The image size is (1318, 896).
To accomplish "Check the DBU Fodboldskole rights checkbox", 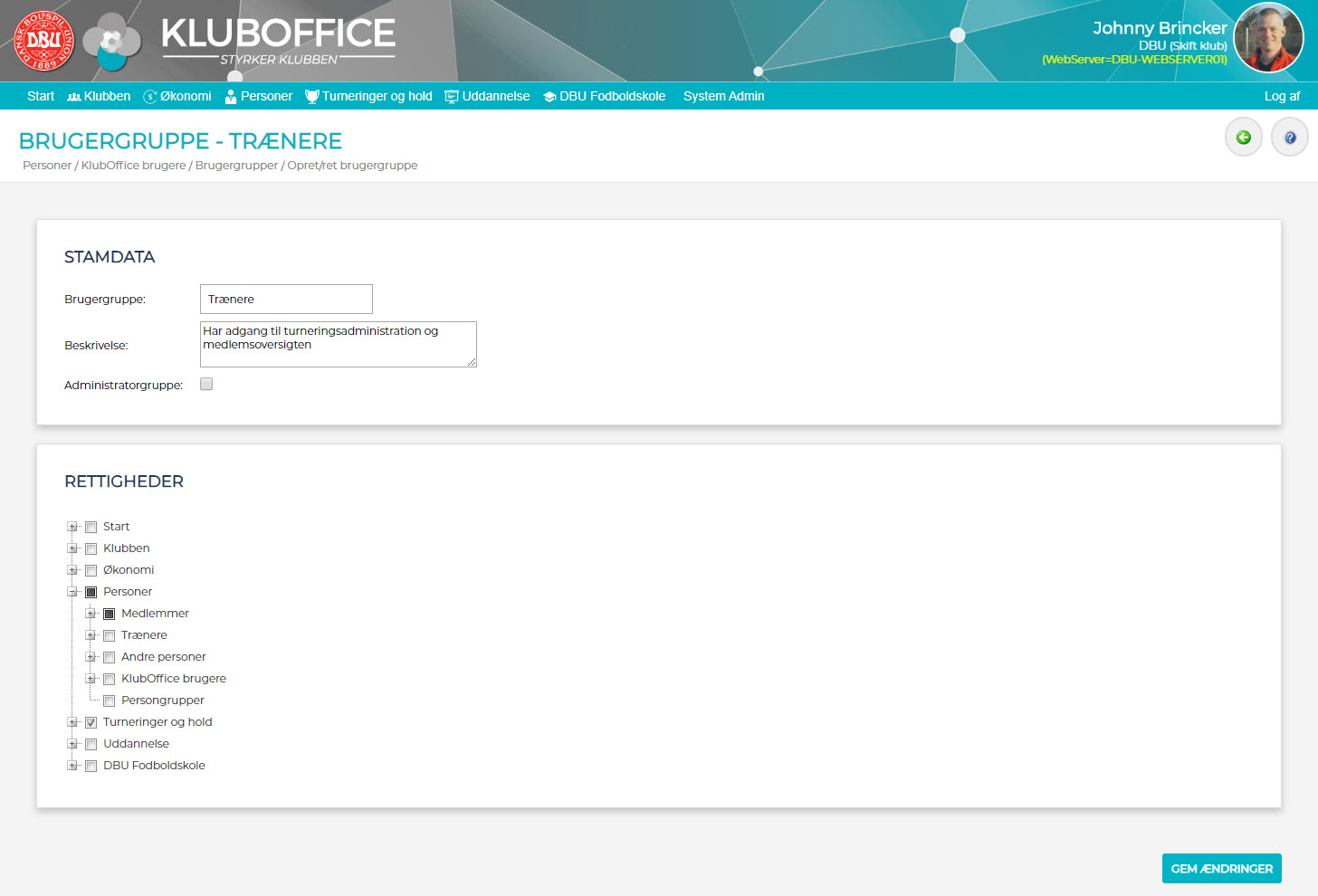I will coord(91,766).
